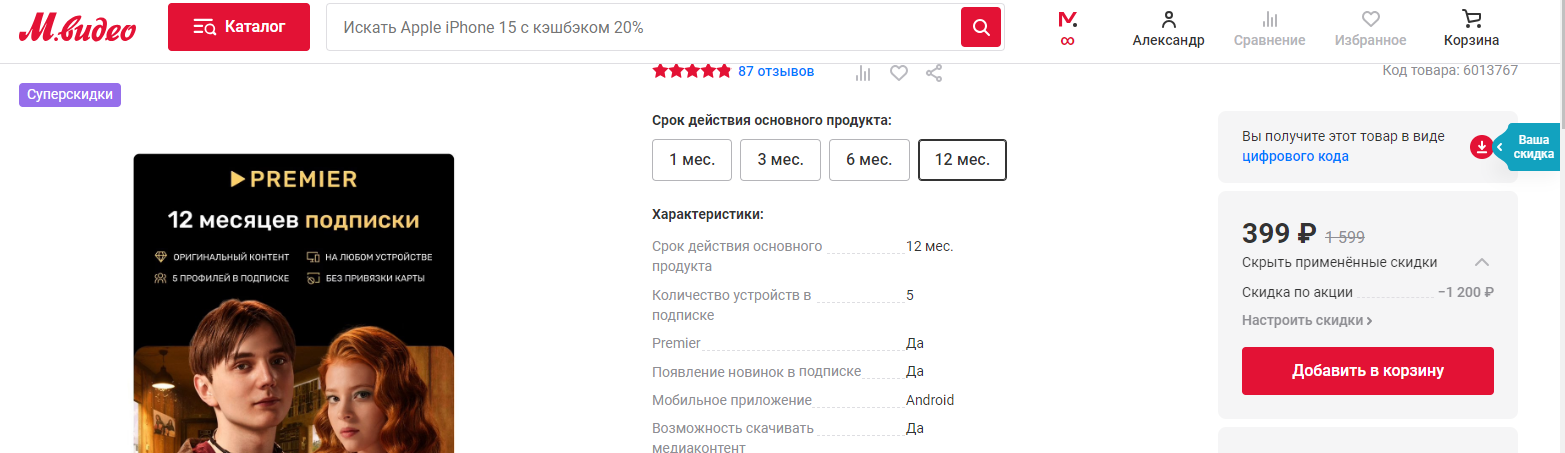Viewport: 1565px width, 453px height.
Task: Open the M bonus infinity icon
Action: (x=1067, y=29)
